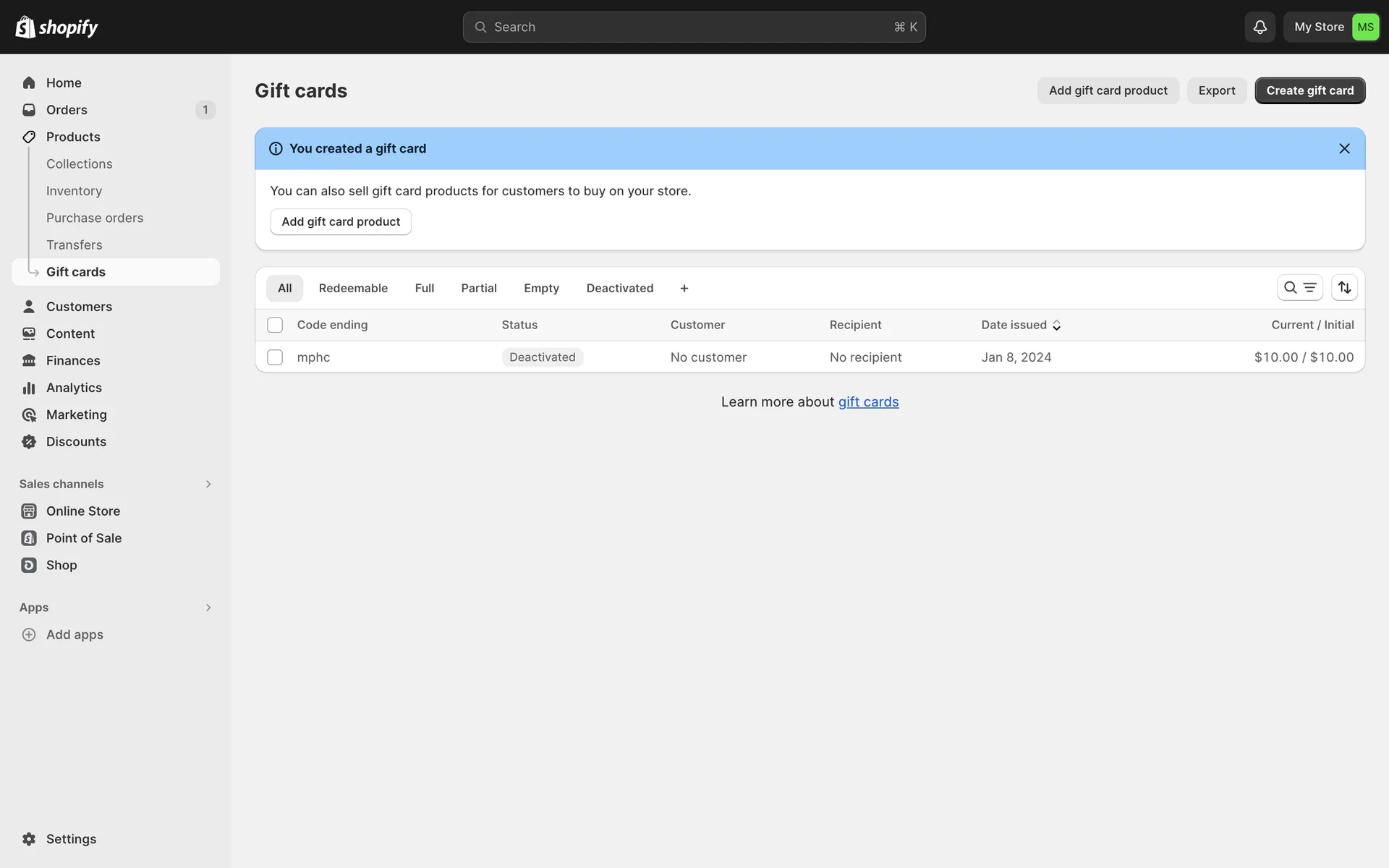
Task: Go to Discounts in sidebar
Action: coord(76,442)
